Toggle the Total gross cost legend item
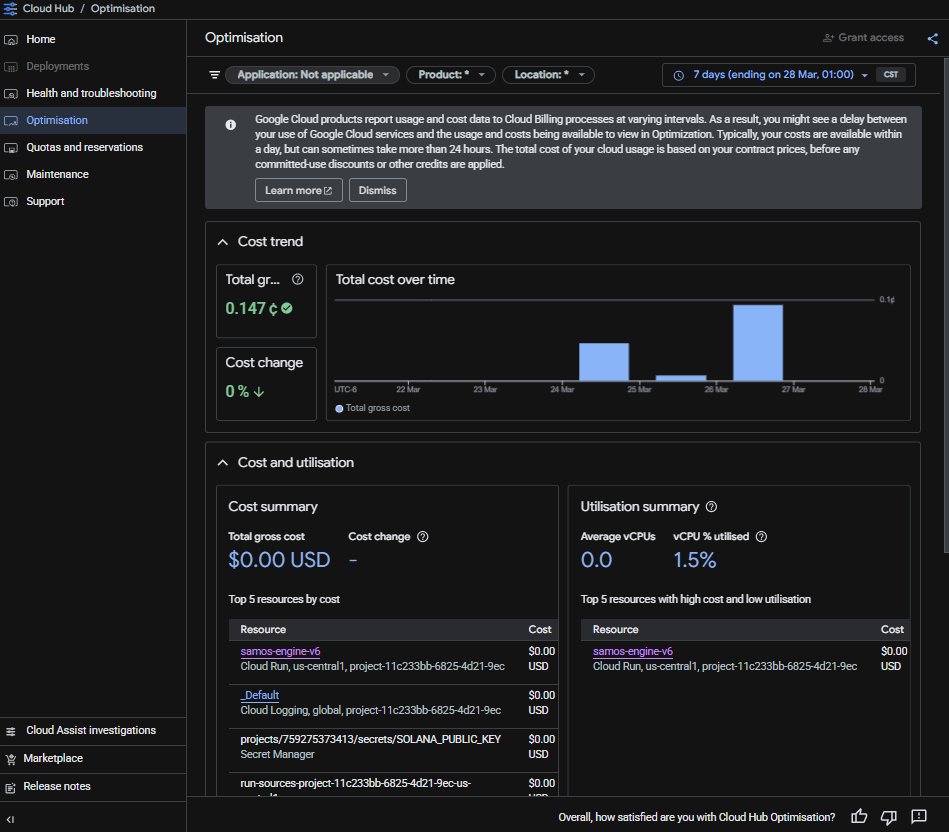949x832 pixels. pos(373,408)
